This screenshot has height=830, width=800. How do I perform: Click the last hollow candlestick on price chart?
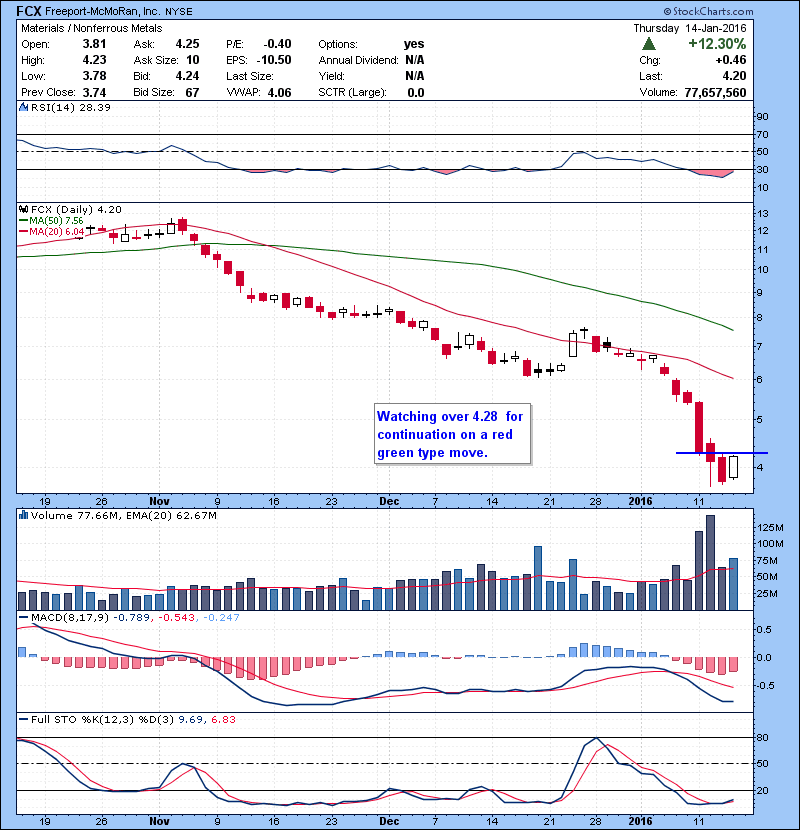(733, 467)
